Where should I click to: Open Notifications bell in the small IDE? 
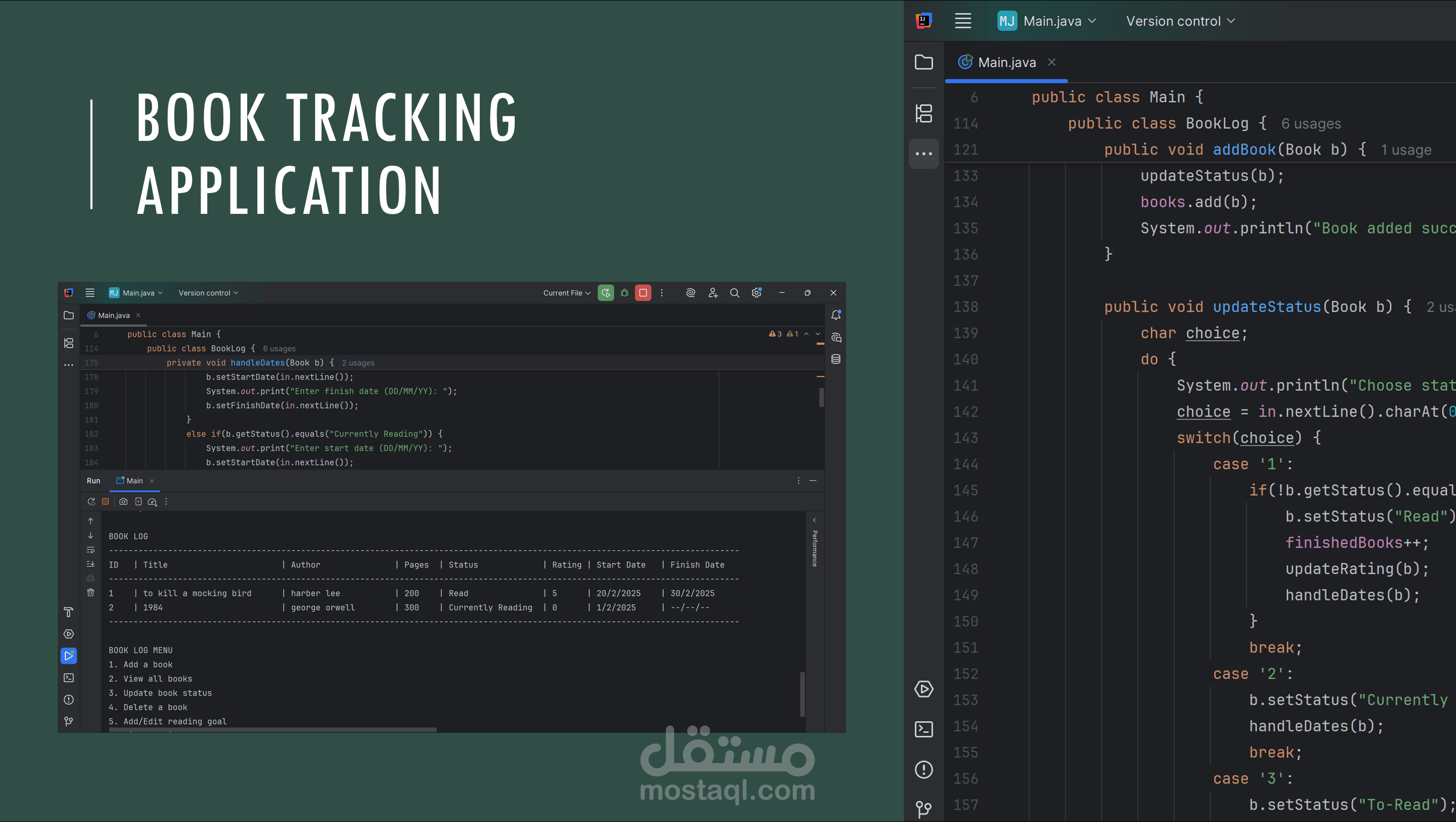point(836,315)
